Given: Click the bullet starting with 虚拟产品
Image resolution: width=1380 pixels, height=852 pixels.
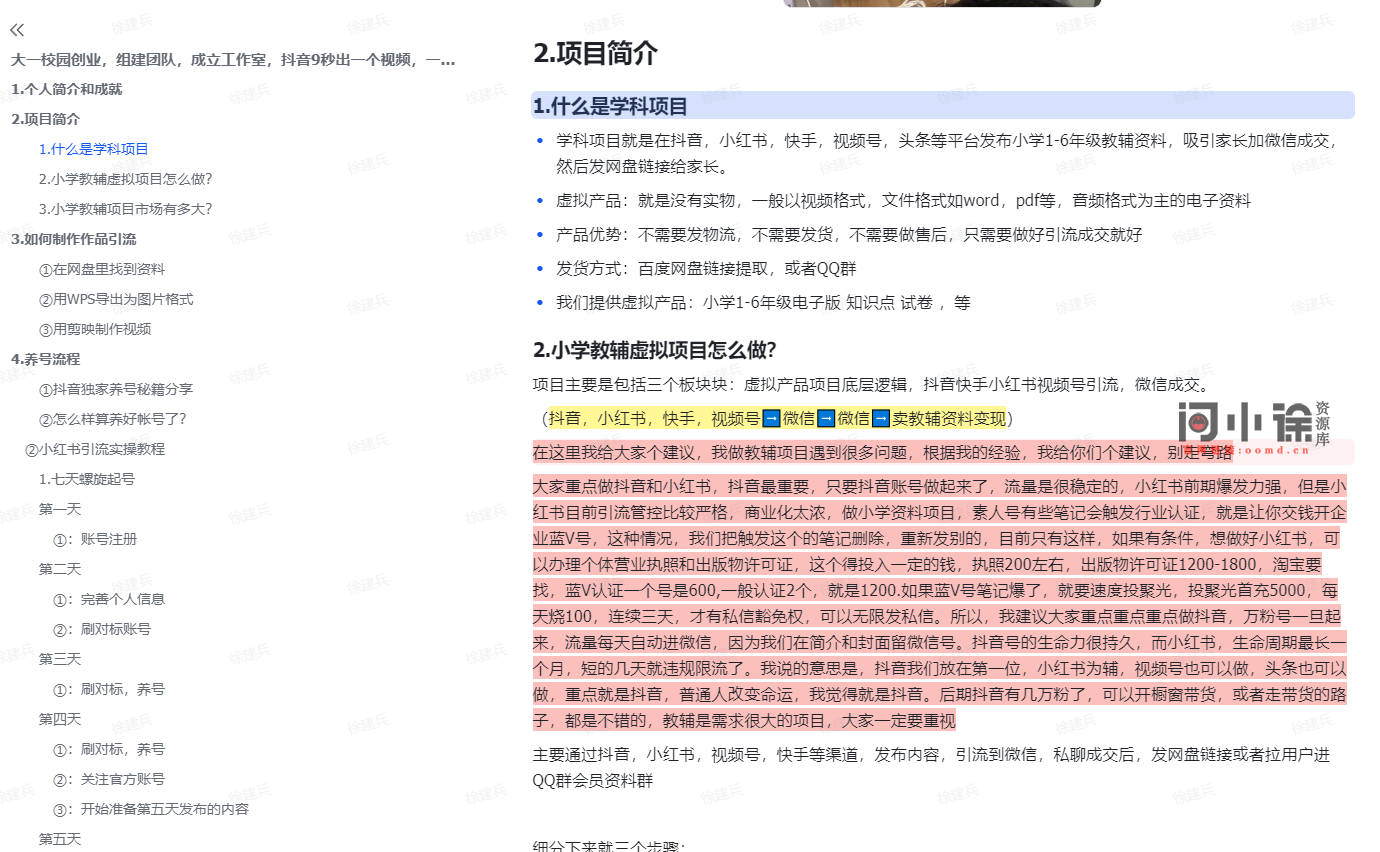Looking at the screenshot, I should [x=903, y=200].
